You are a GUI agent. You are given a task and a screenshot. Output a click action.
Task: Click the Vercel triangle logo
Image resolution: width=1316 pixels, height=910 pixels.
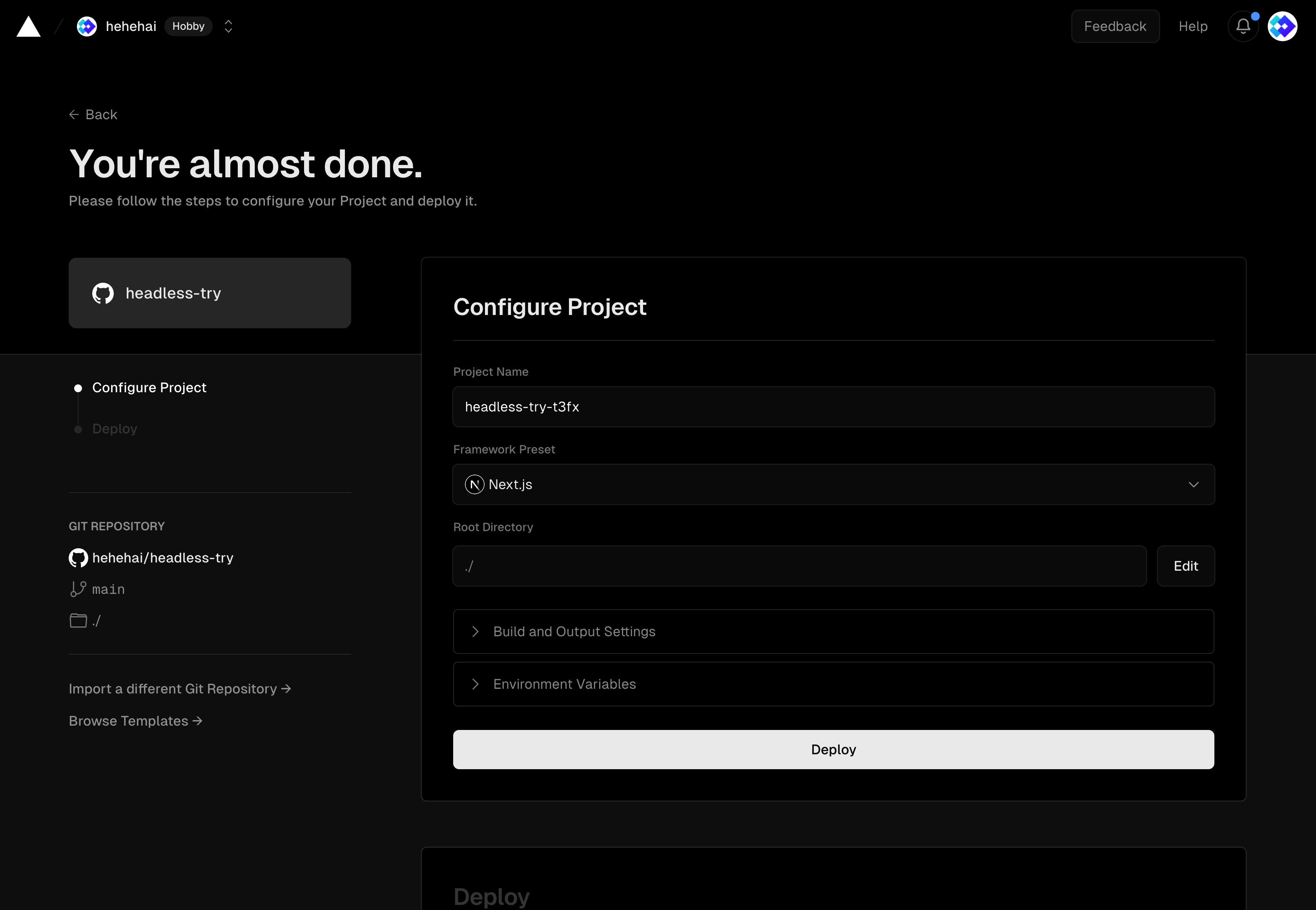click(x=29, y=26)
